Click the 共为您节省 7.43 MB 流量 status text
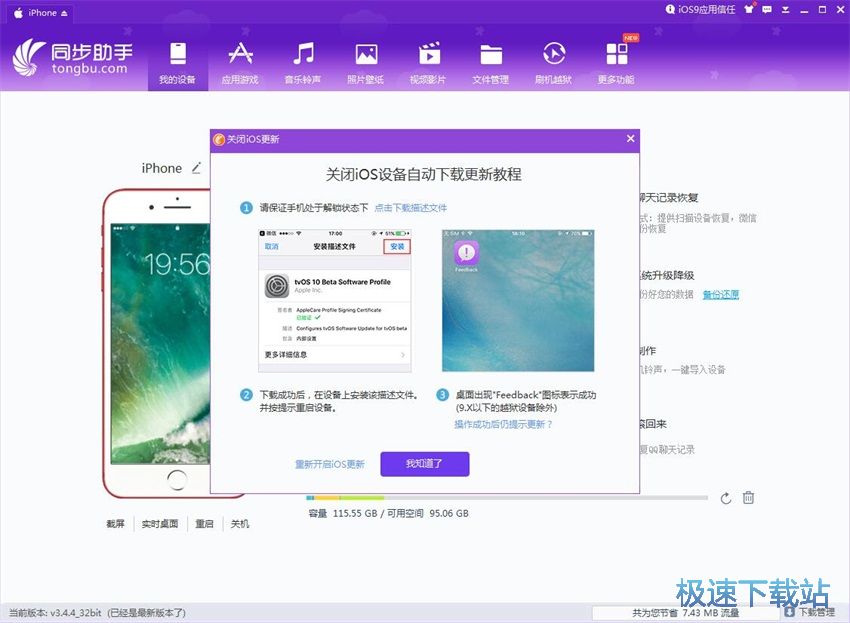Image resolution: width=850 pixels, height=623 pixels. click(x=685, y=613)
